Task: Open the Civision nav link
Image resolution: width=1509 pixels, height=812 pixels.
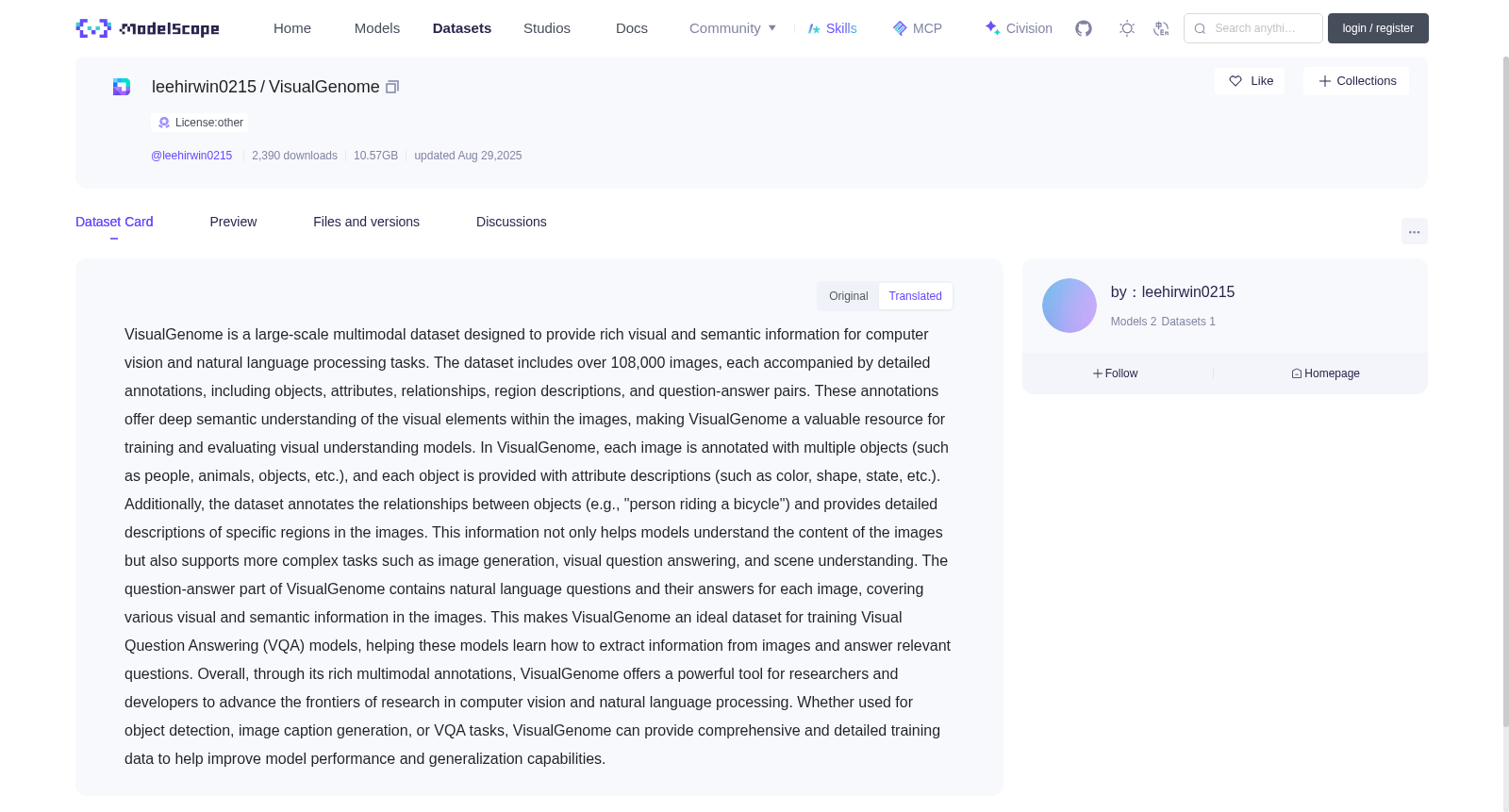Action: click(1018, 28)
